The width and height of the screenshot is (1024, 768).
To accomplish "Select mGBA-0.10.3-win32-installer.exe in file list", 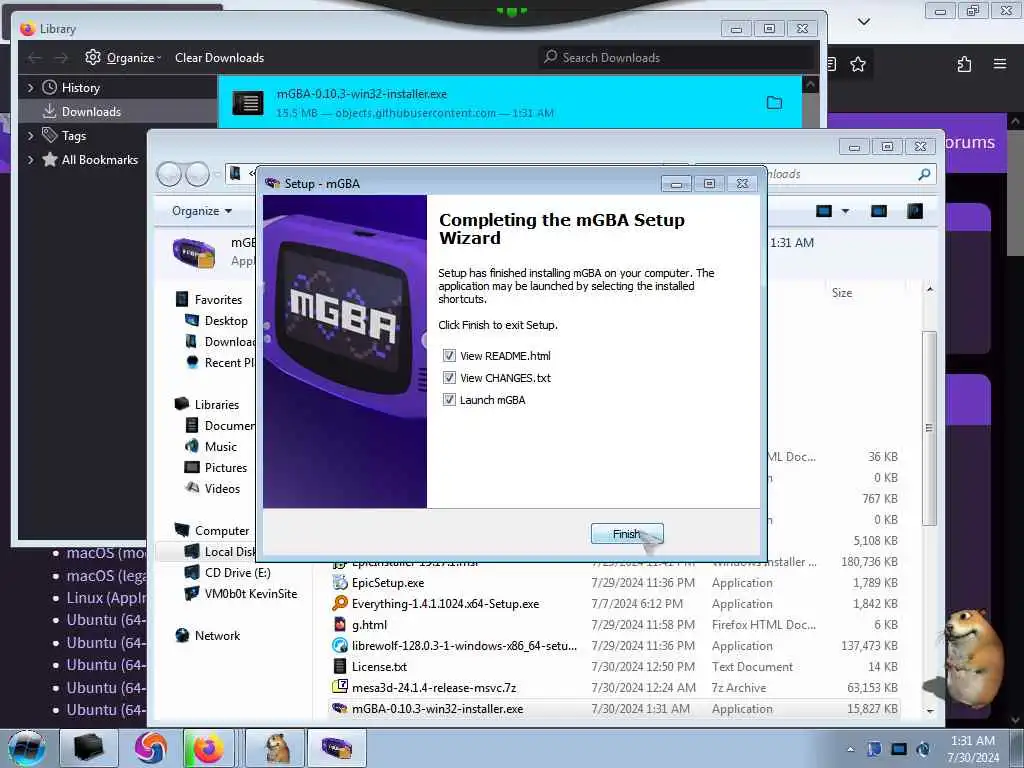I will [x=437, y=709].
